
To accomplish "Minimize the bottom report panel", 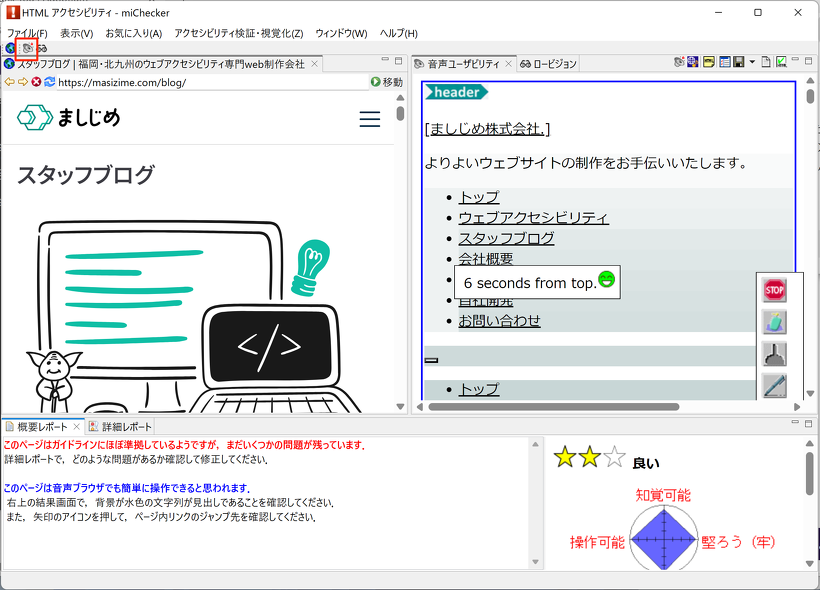I will click(x=795, y=423).
